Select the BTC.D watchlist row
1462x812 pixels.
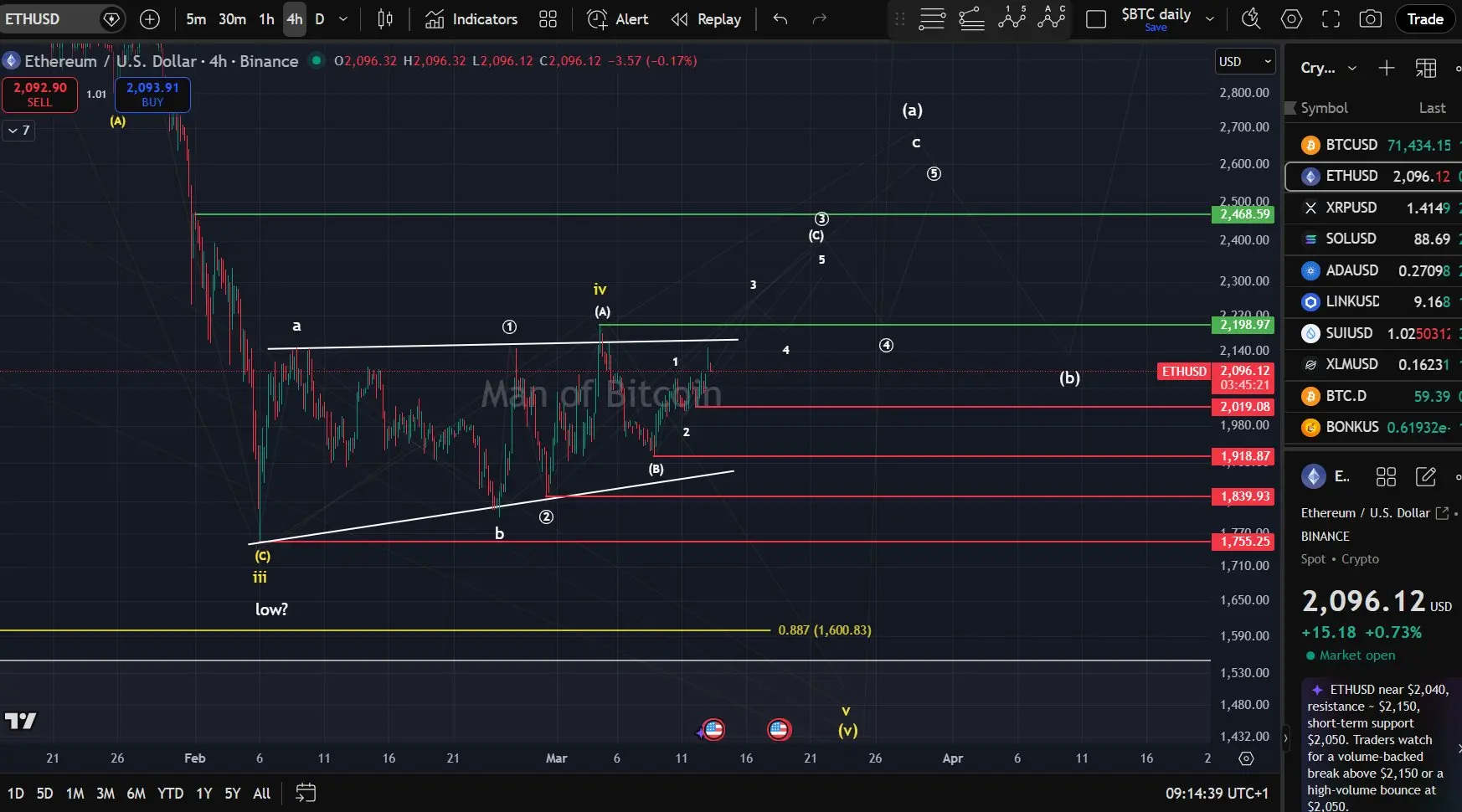pyautogui.click(x=1374, y=396)
